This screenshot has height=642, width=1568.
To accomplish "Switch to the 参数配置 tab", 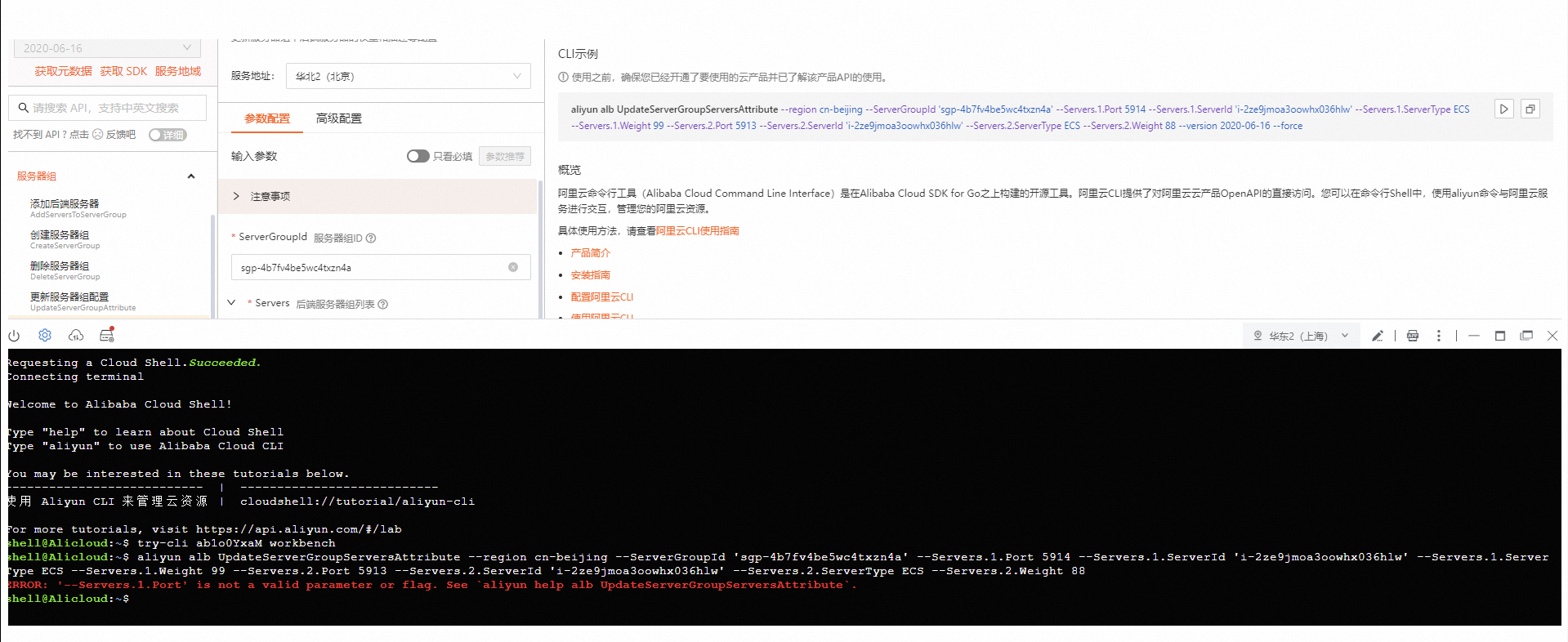I will tap(267, 118).
